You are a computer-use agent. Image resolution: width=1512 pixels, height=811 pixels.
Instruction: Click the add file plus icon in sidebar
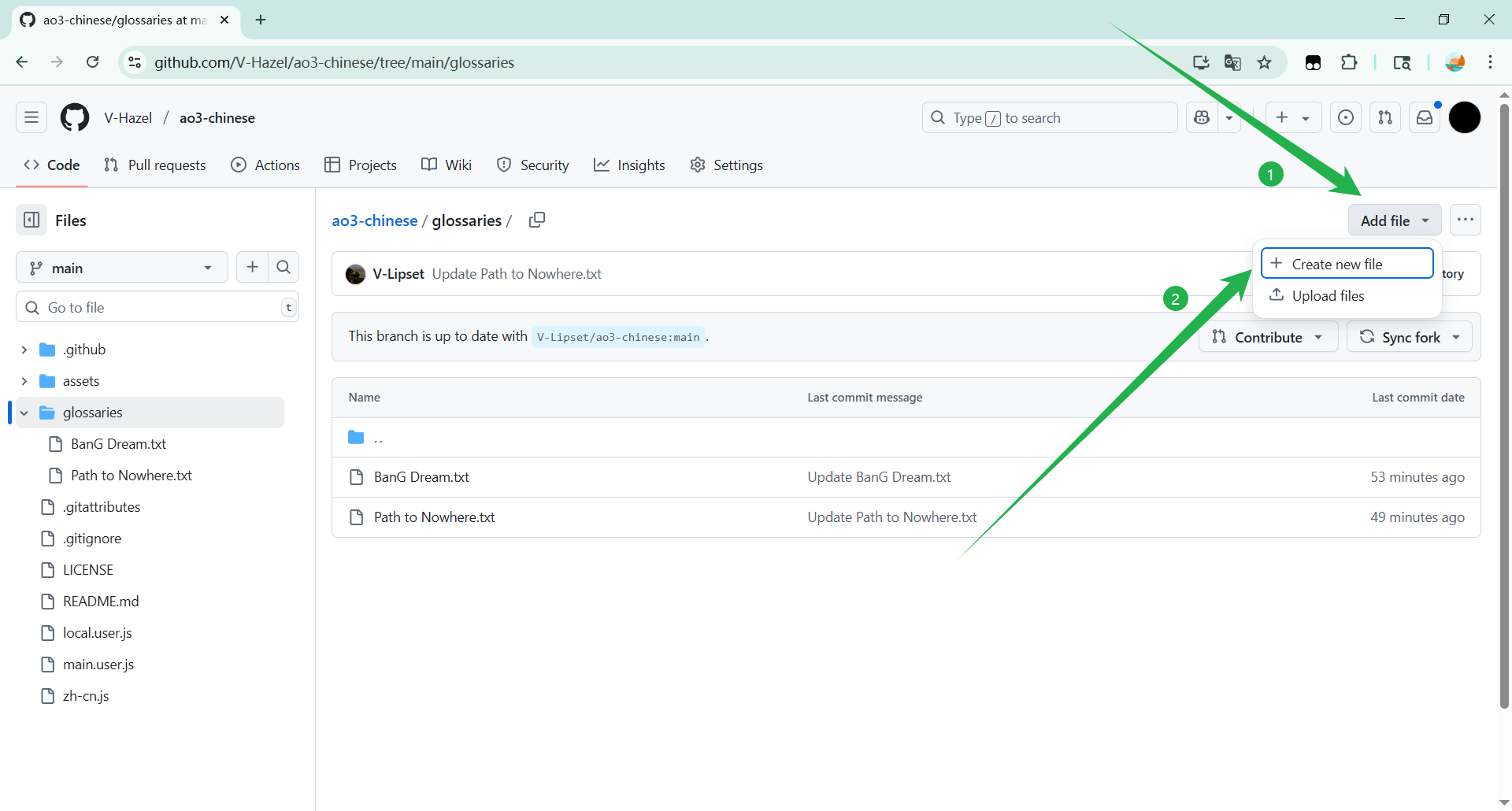coord(252,268)
